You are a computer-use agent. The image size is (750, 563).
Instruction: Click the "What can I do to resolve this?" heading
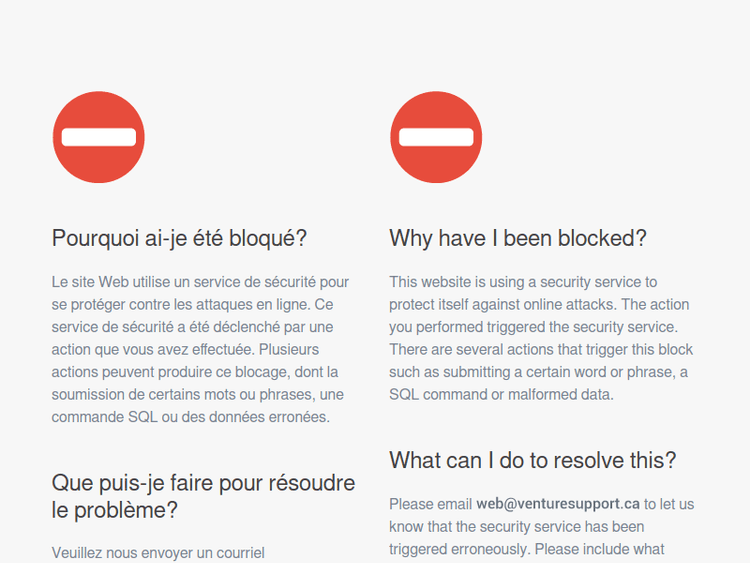click(532, 460)
